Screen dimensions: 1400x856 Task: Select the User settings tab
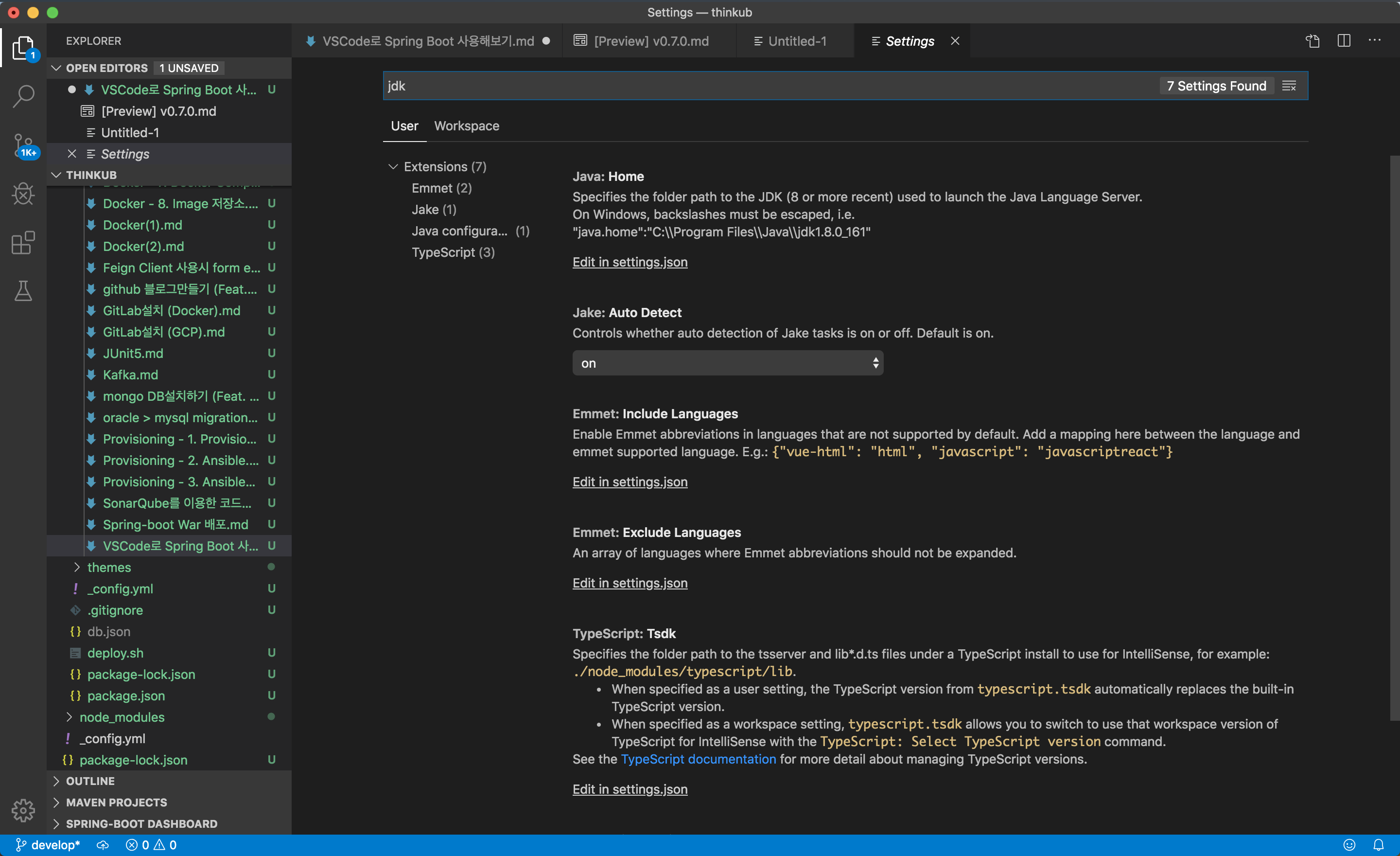[404, 126]
